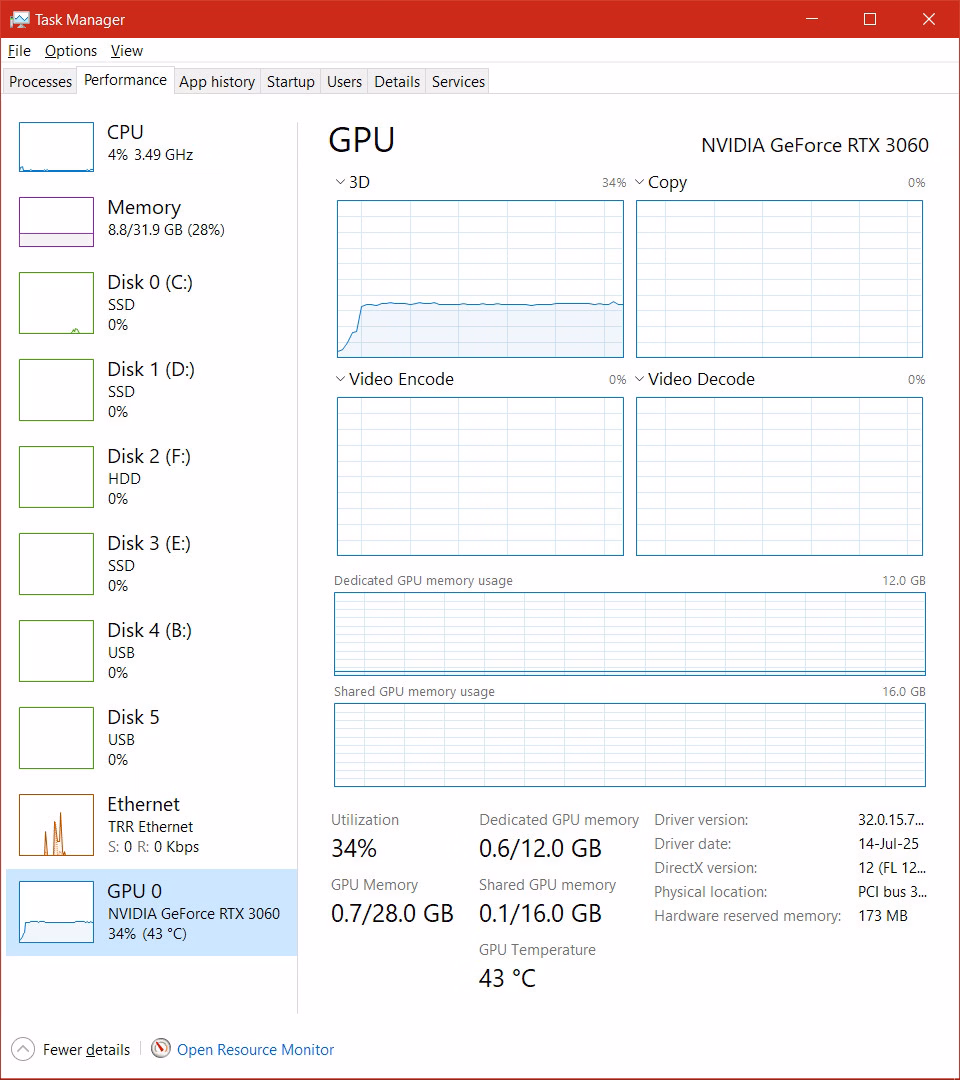Click the NVIDIA GeForce RTX 3060 heading
Viewport: 960px width, 1080px height.
(815, 145)
